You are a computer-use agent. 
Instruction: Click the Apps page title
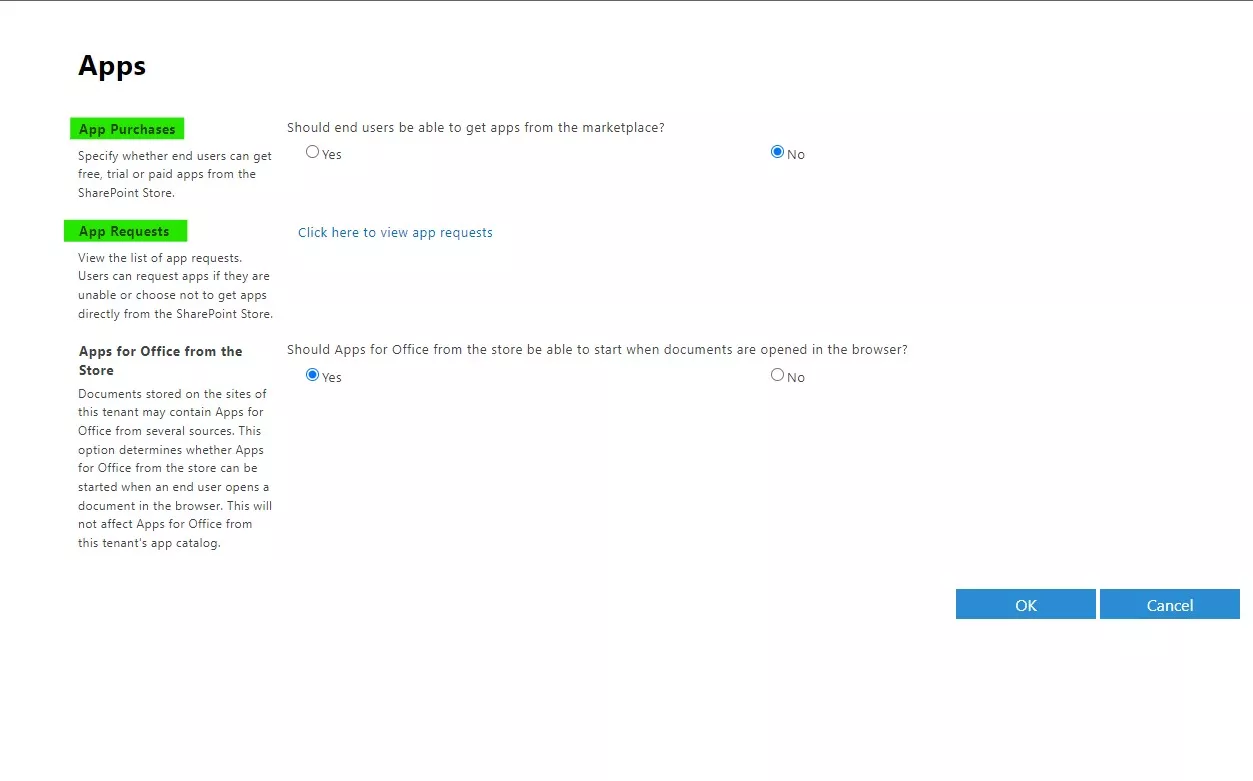(111, 66)
